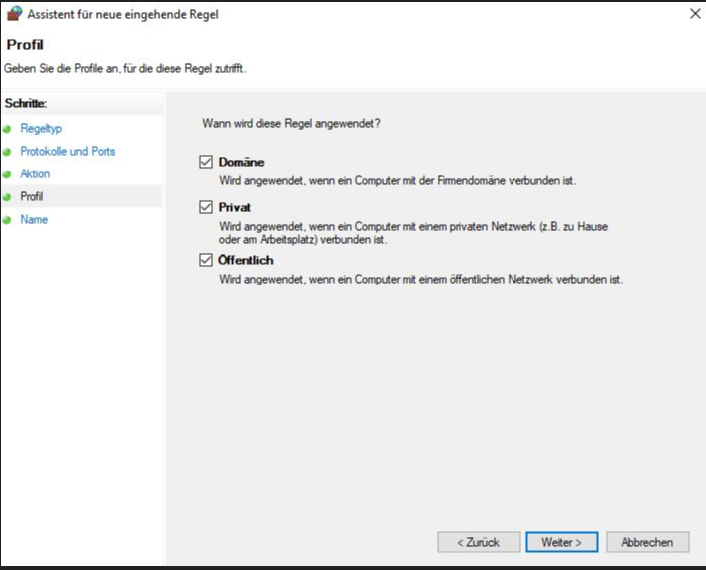Click the green bullet beside Aktion
Image resolution: width=706 pixels, height=570 pixels.
click(8, 174)
